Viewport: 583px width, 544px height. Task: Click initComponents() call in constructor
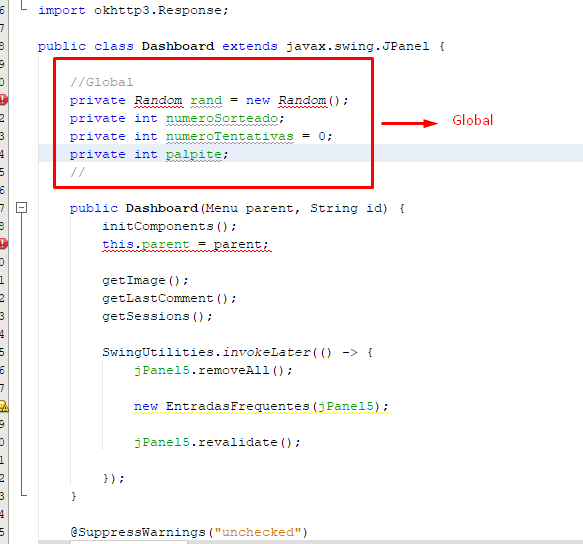(169, 226)
